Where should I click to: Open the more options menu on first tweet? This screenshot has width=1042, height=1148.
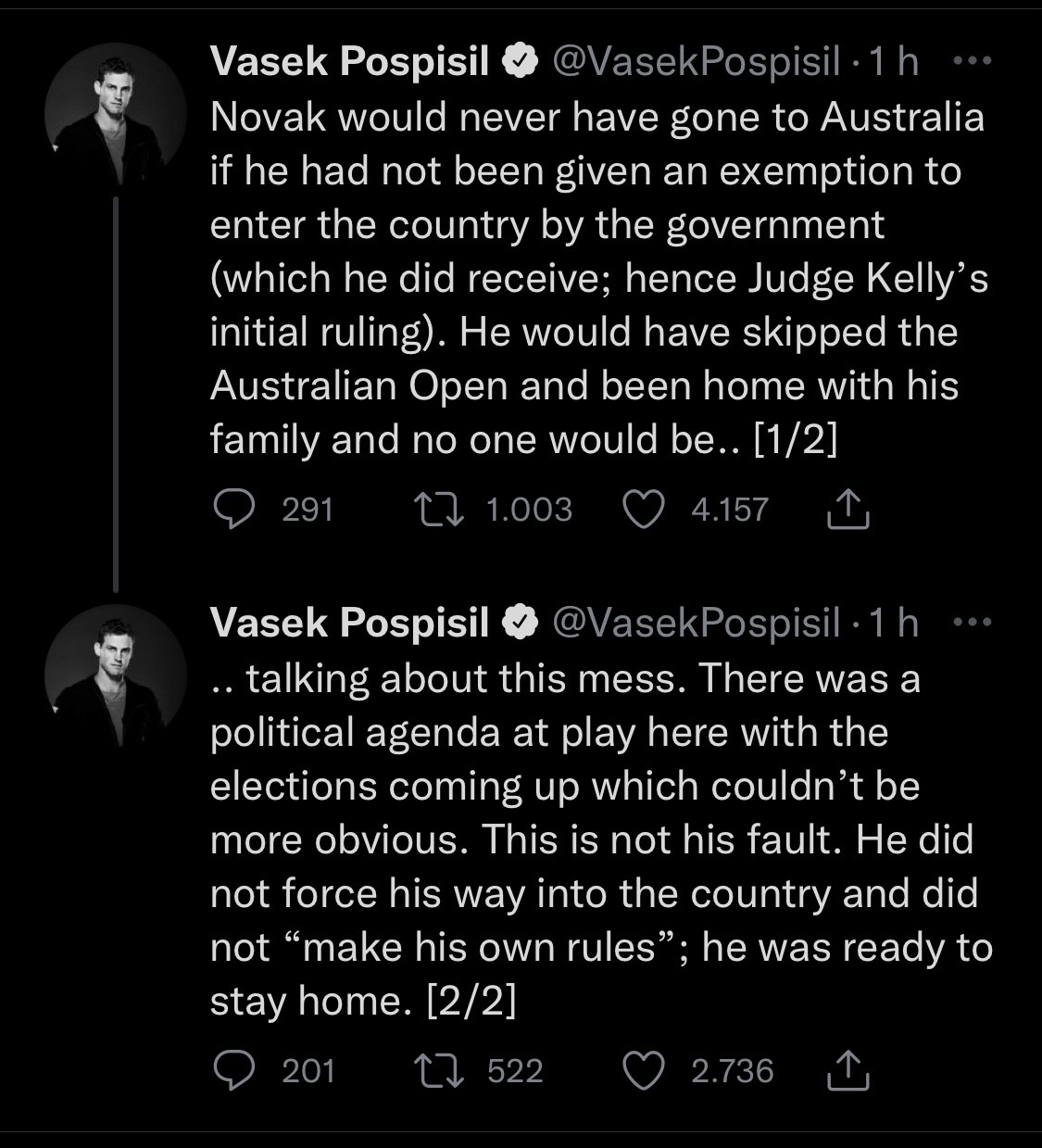click(x=973, y=62)
